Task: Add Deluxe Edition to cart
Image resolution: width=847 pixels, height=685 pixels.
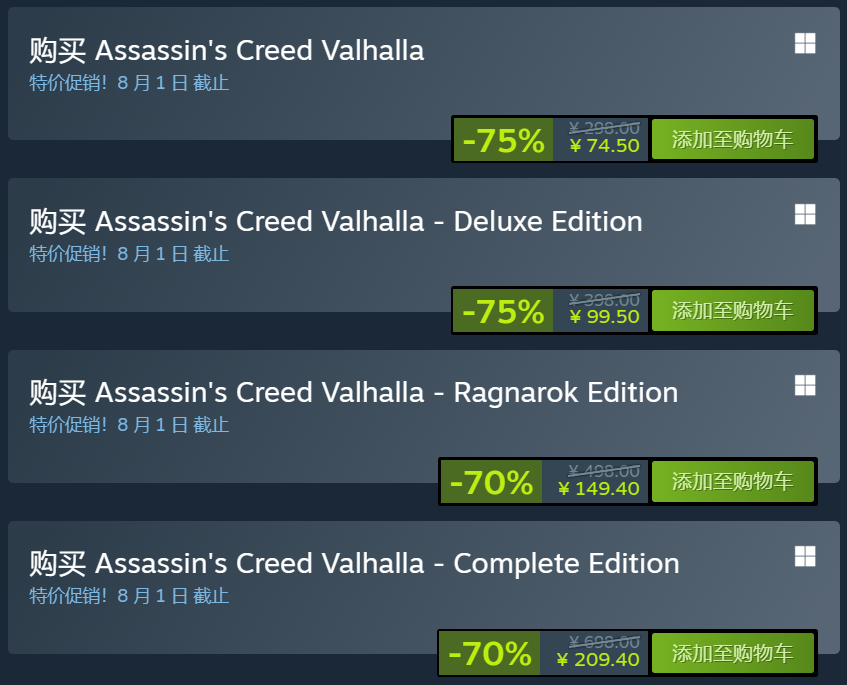Action: click(732, 311)
